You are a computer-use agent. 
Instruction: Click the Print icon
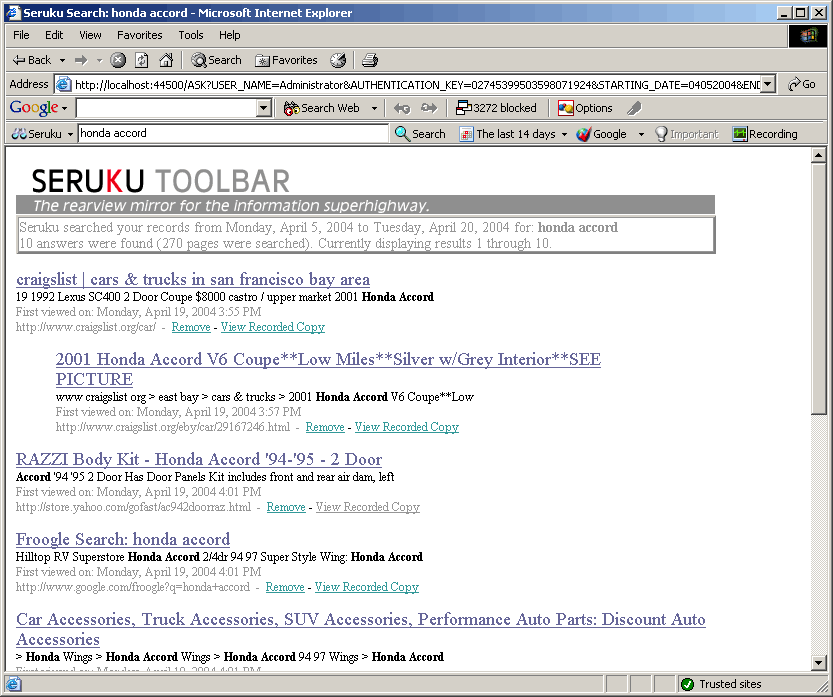click(x=370, y=60)
